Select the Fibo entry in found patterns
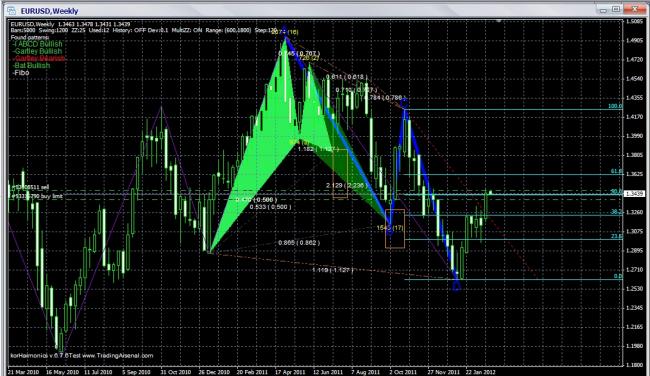This screenshot has height=376, width=650. coord(21,73)
